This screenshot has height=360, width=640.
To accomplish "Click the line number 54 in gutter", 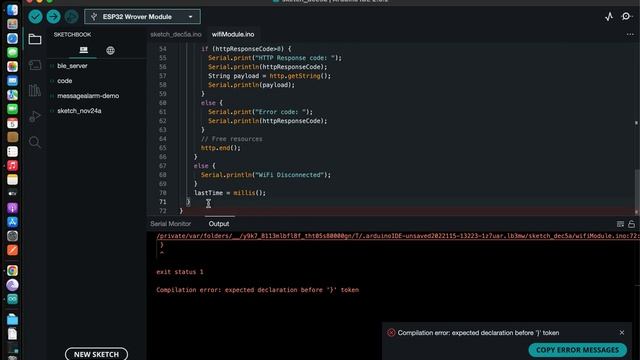I will click(162, 49).
